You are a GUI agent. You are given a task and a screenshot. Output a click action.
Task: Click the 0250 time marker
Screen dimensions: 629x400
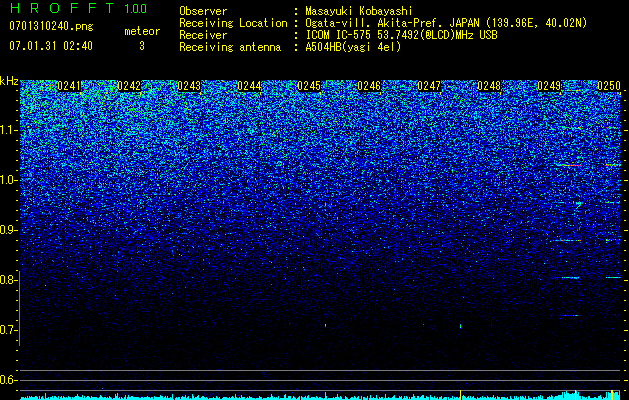609,86
